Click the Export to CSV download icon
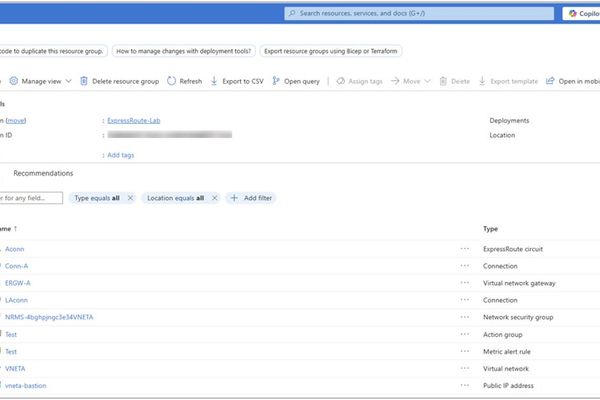The height and width of the screenshot is (400, 600). 214,81
